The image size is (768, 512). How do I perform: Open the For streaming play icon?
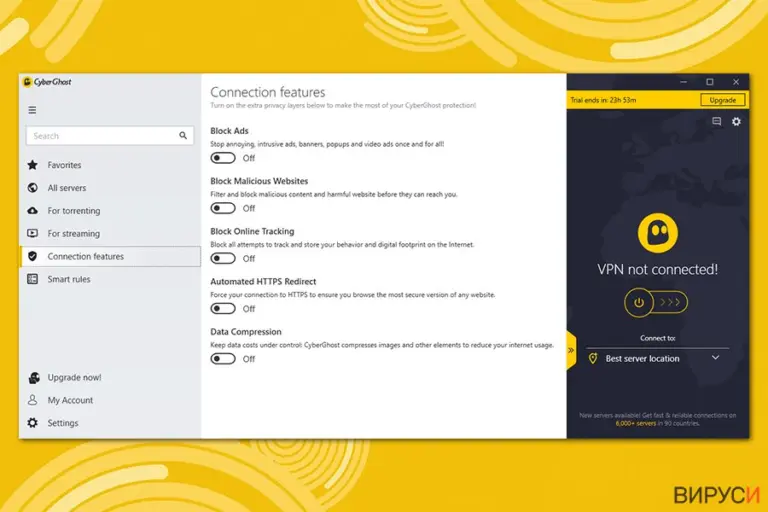coord(33,233)
